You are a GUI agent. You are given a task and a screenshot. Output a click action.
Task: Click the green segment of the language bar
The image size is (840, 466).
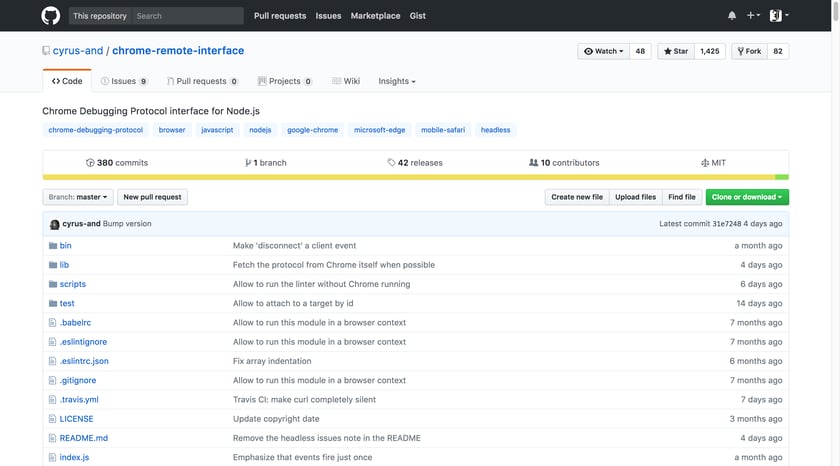[x=782, y=177]
